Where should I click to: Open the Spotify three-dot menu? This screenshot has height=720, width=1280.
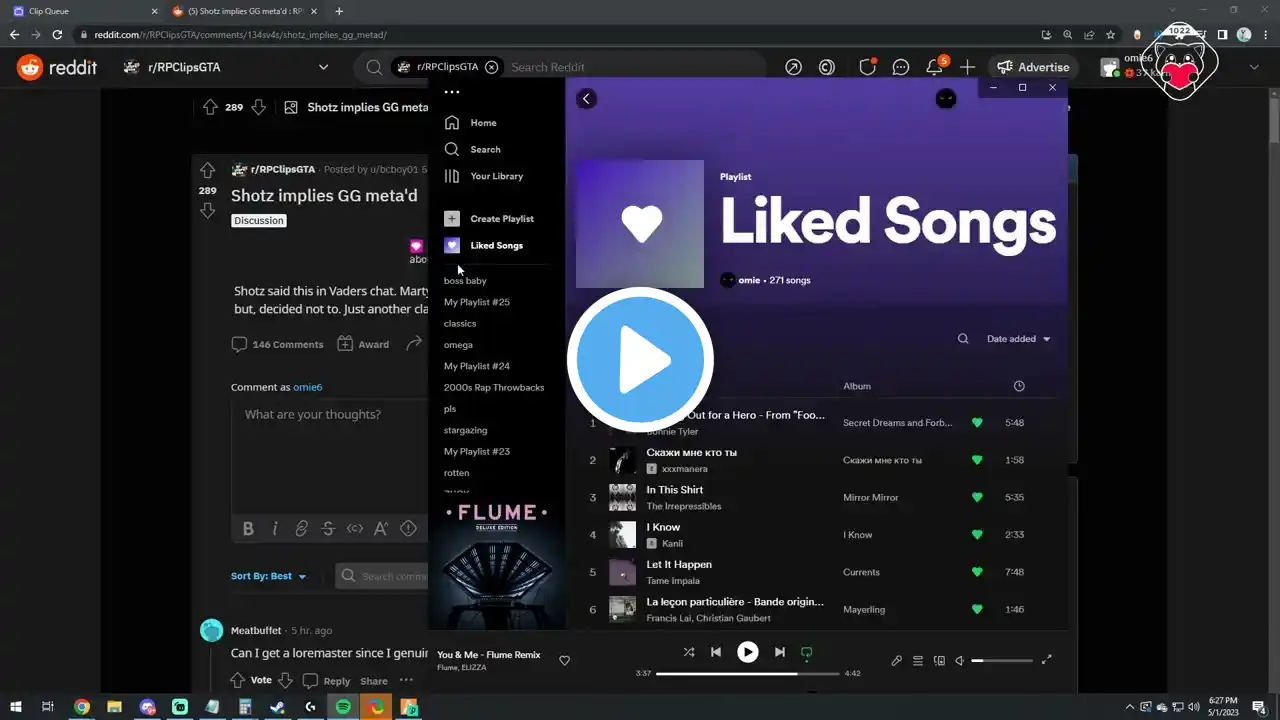[452, 92]
